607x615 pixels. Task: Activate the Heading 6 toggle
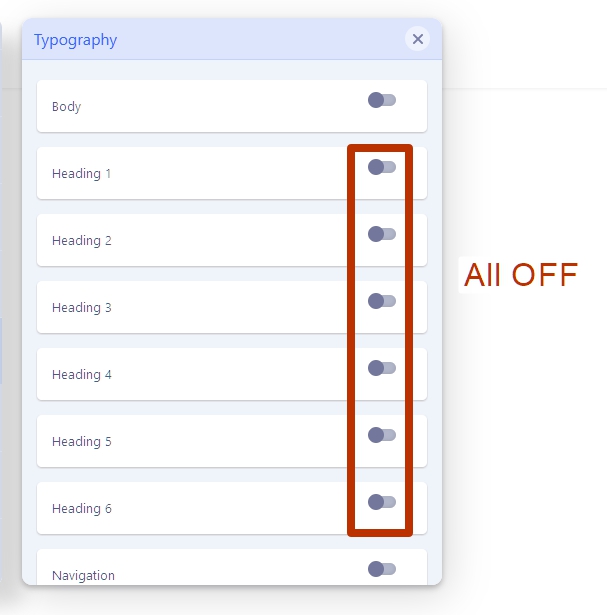pyautogui.click(x=382, y=502)
